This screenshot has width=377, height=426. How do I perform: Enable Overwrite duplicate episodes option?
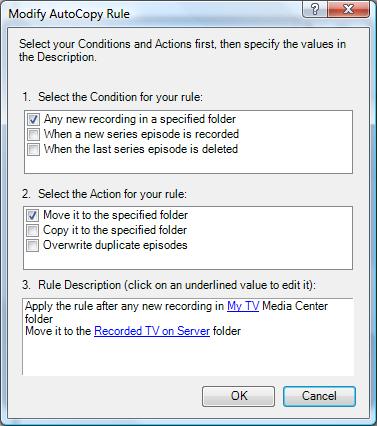click(33, 245)
